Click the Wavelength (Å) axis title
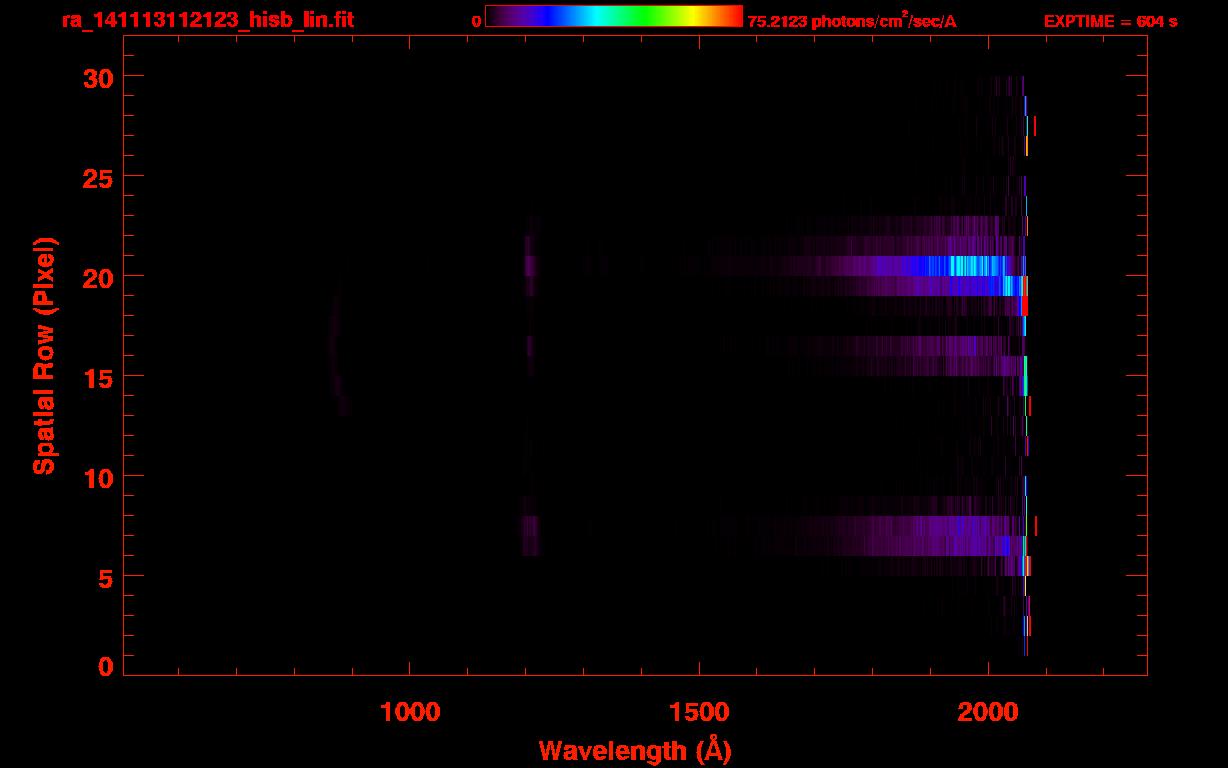 tap(635, 750)
